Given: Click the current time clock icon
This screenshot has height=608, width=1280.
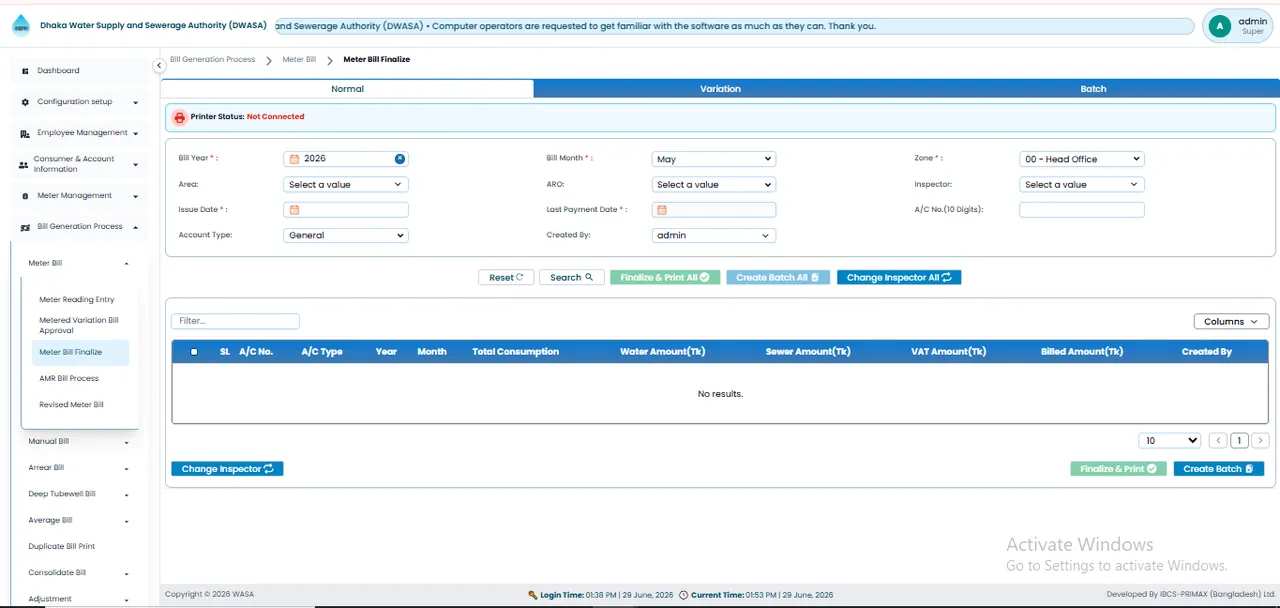Looking at the screenshot, I should tap(683, 595).
